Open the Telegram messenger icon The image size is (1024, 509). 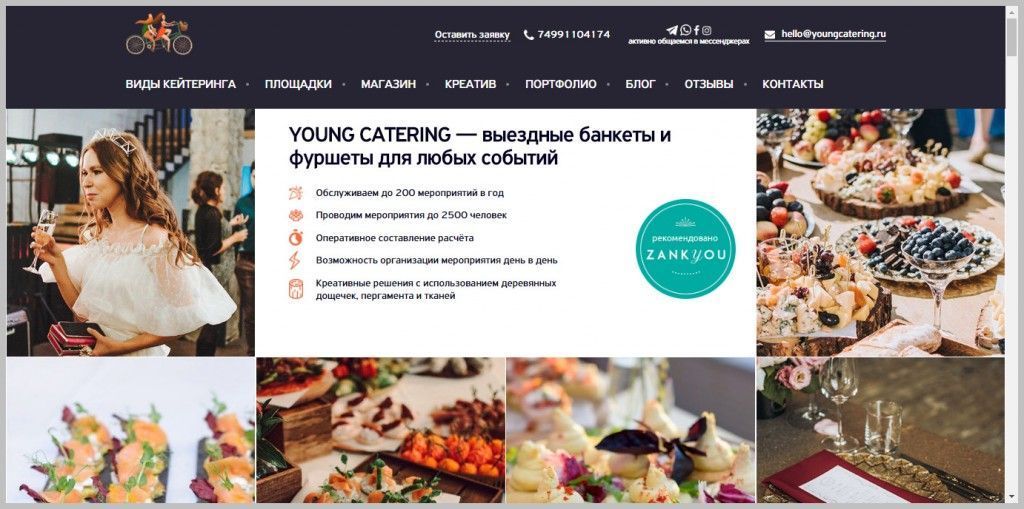671,30
